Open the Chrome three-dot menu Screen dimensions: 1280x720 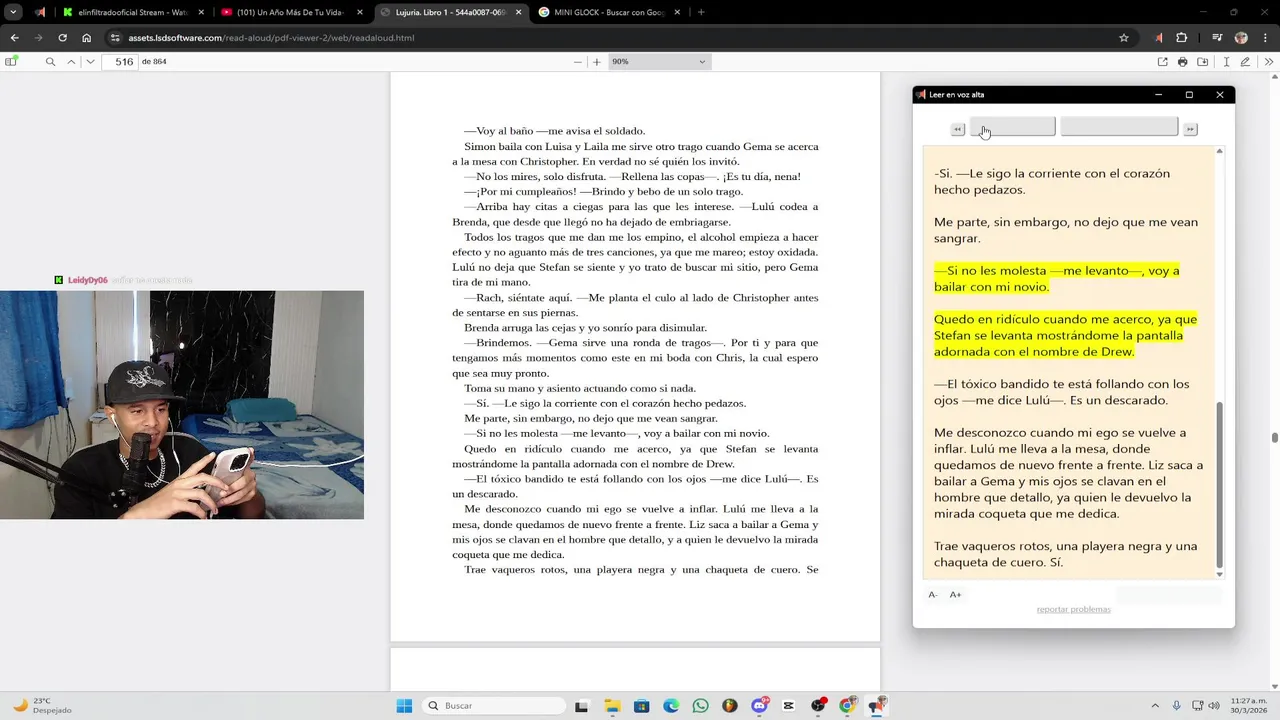click(1265, 38)
